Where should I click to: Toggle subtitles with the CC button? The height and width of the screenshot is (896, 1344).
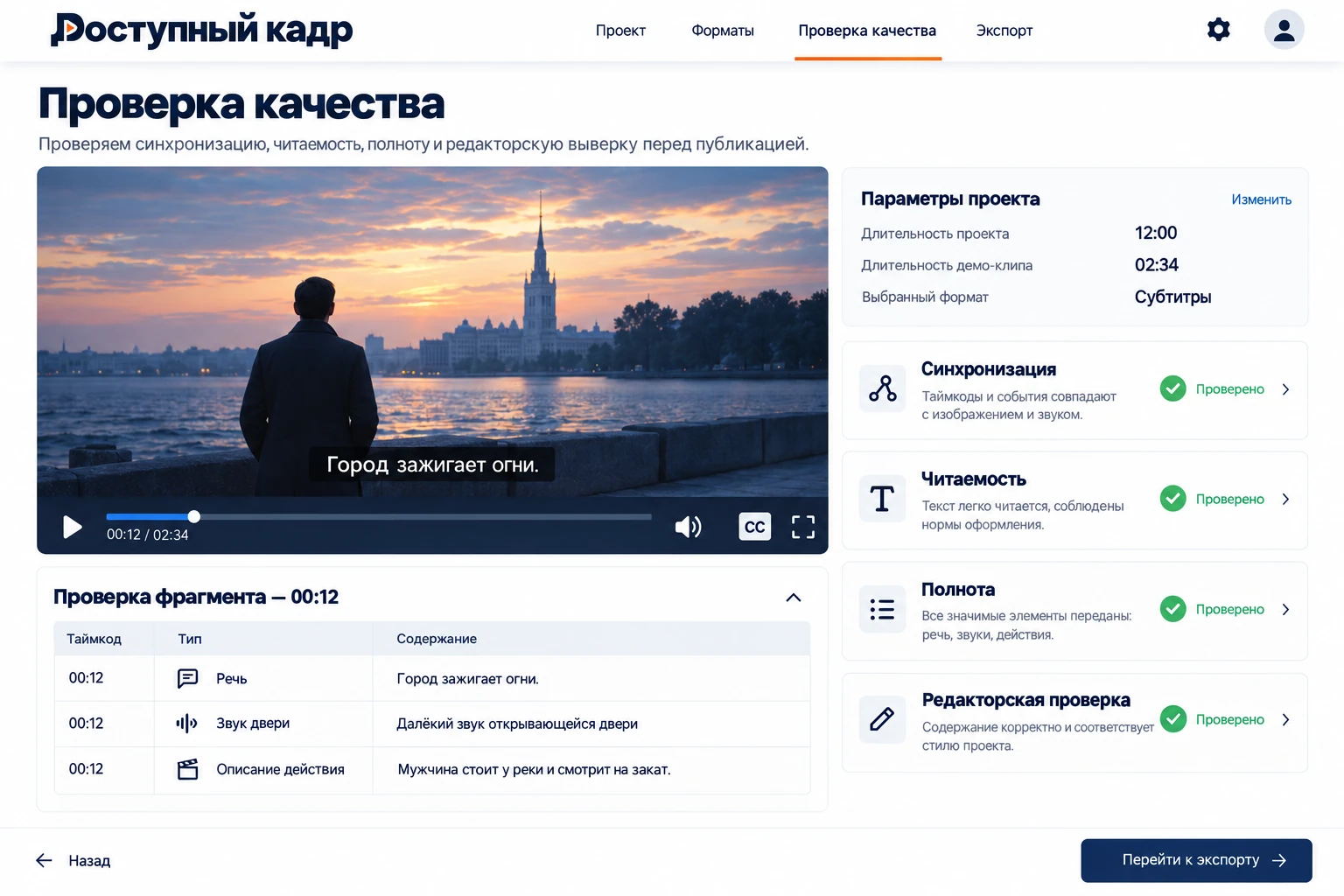click(x=754, y=527)
